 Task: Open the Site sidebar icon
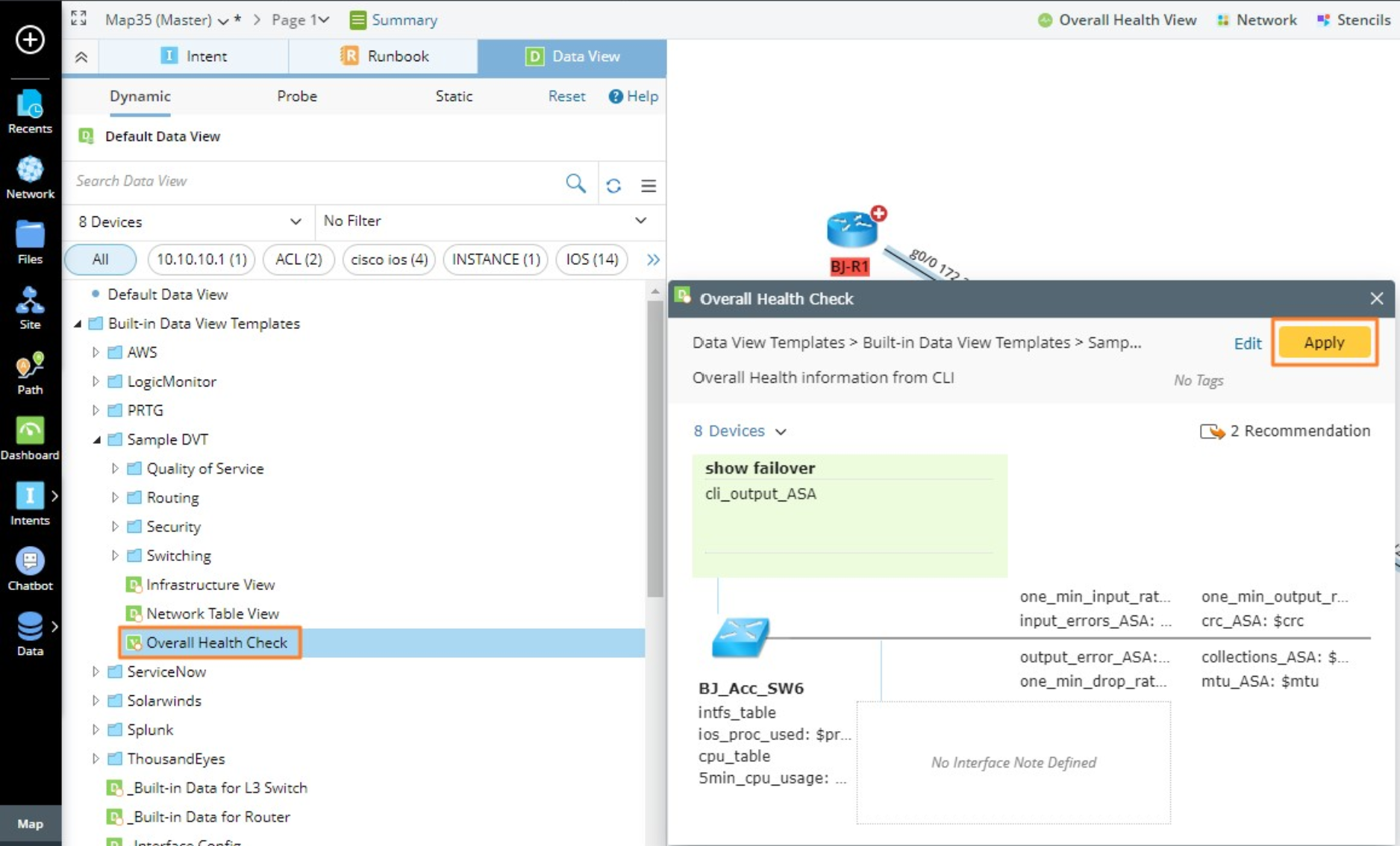point(30,308)
